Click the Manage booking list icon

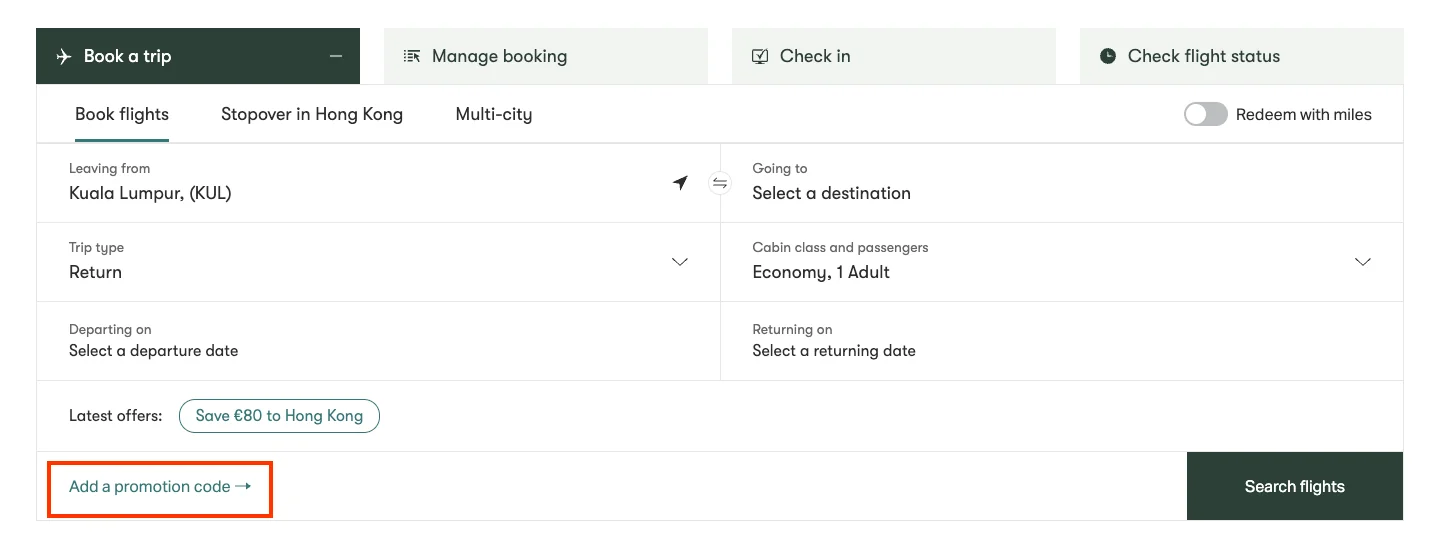pos(412,56)
